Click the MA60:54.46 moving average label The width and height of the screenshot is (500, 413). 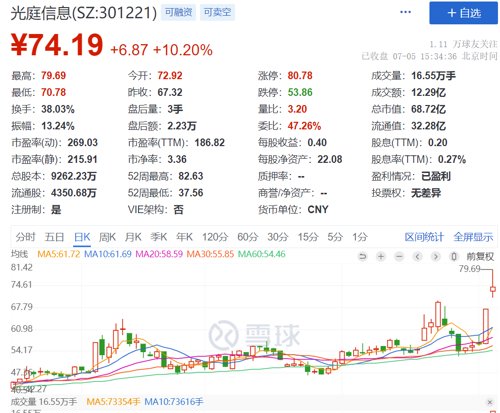click(x=261, y=254)
